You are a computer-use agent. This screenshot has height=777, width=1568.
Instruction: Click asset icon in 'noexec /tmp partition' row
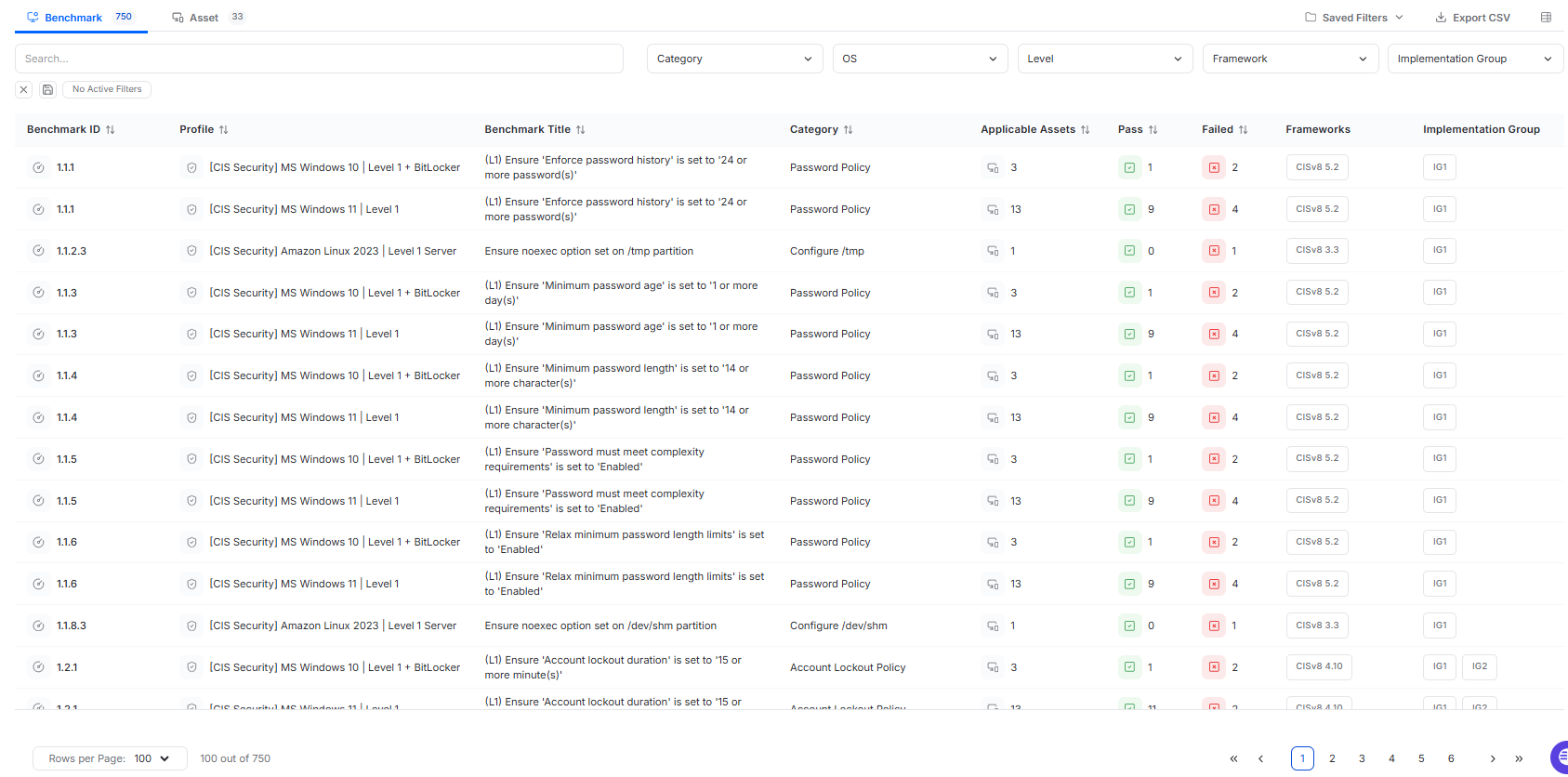pos(993,251)
